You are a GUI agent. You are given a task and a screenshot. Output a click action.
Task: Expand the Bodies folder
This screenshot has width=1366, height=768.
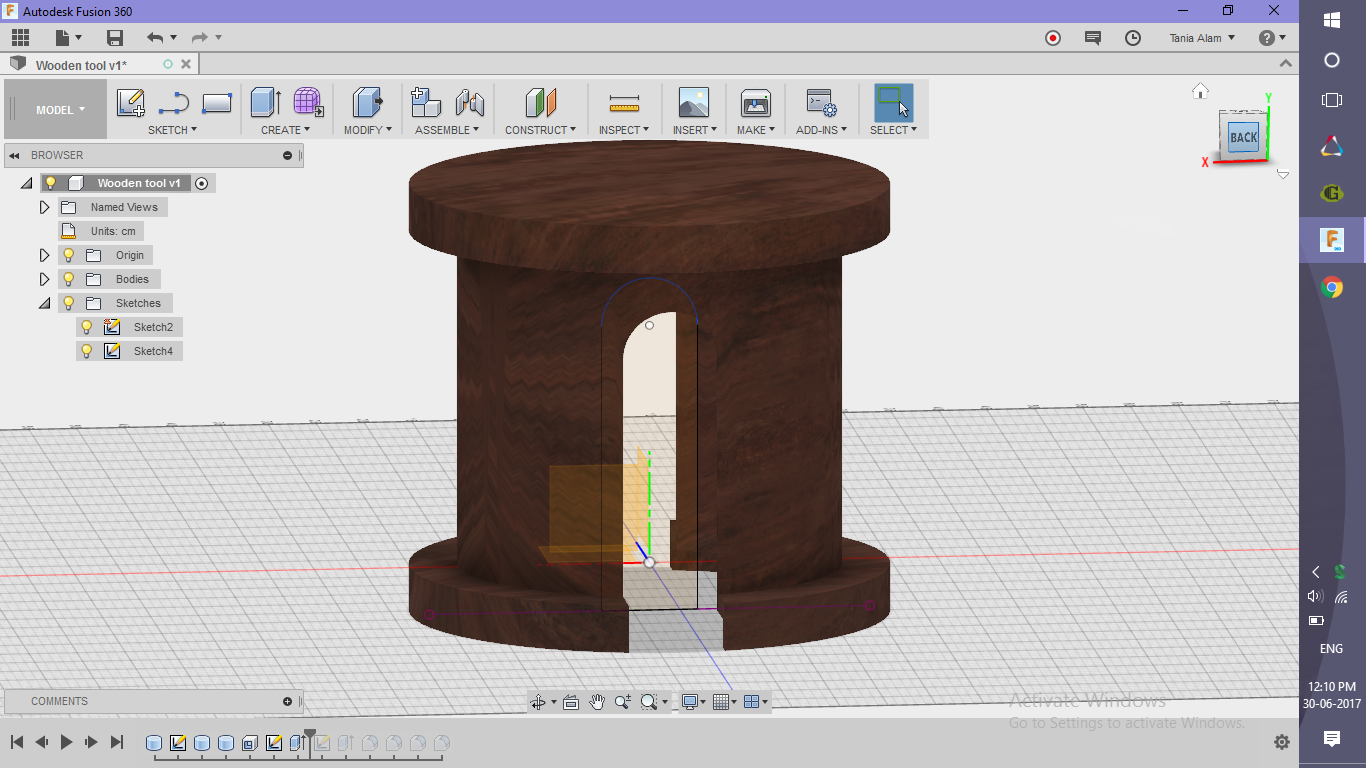coord(44,279)
